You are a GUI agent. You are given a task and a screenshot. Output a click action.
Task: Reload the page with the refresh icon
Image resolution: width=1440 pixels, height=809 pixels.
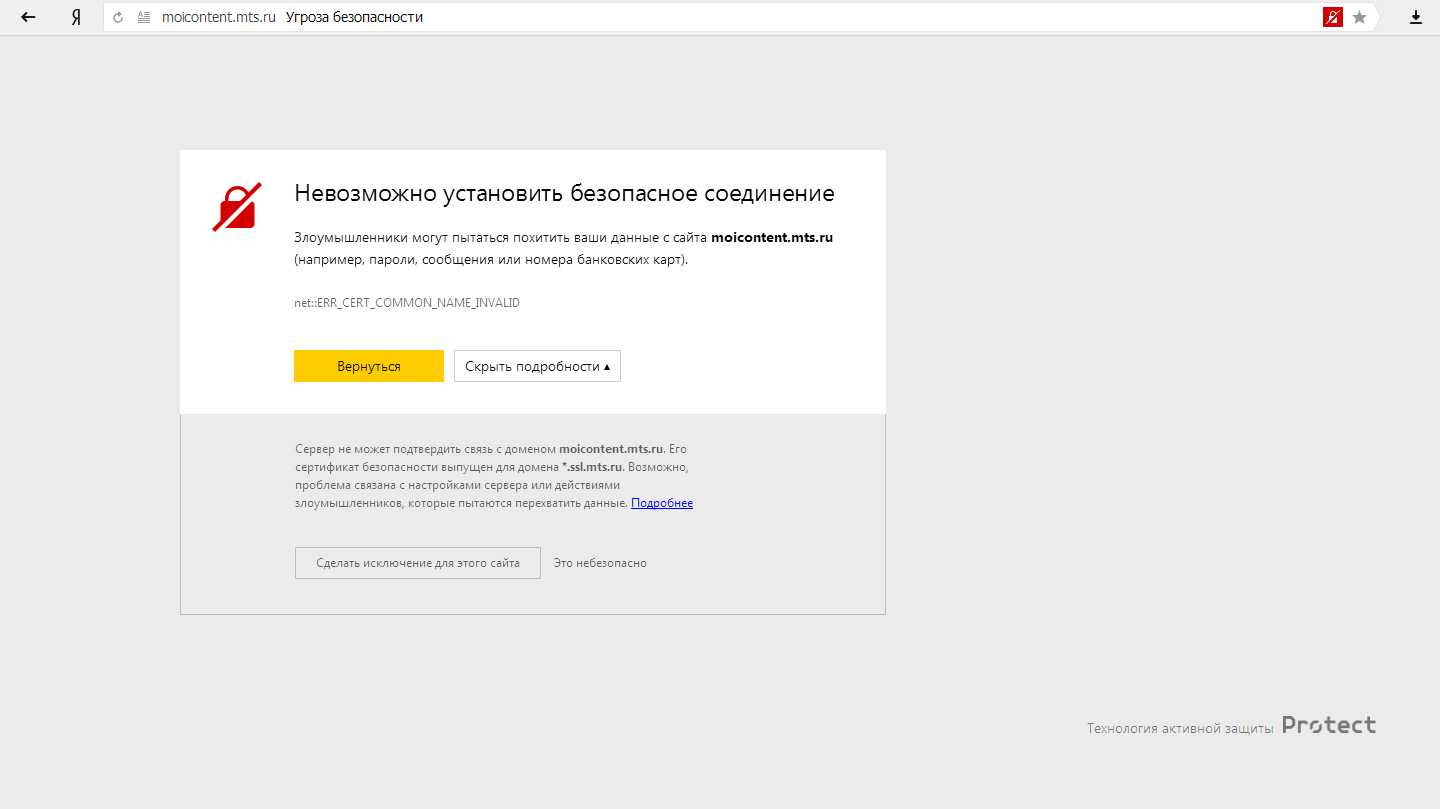118,17
